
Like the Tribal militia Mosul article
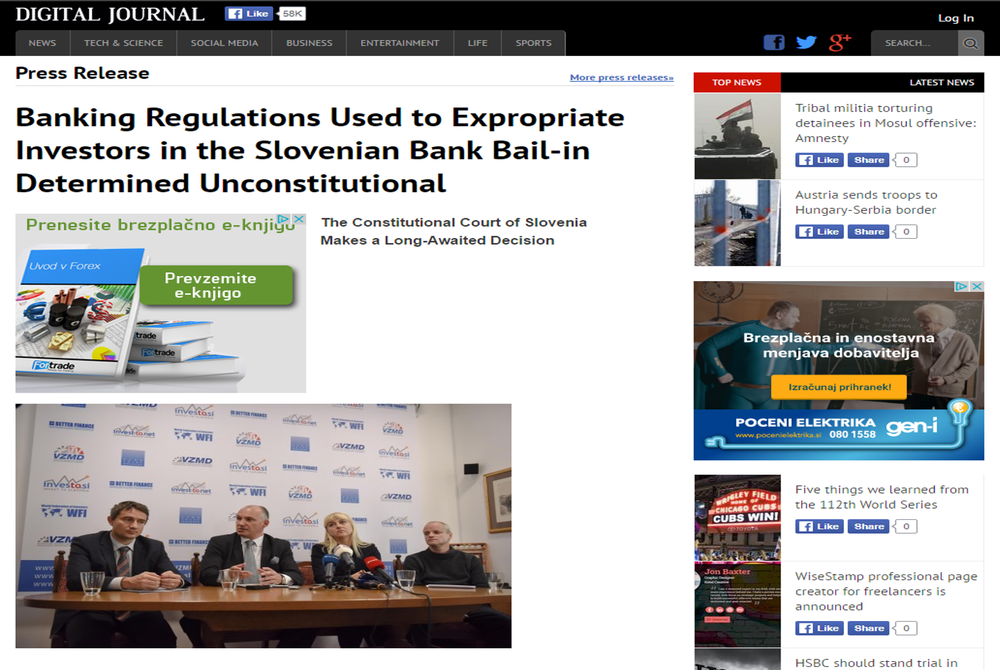click(x=820, y=160)
